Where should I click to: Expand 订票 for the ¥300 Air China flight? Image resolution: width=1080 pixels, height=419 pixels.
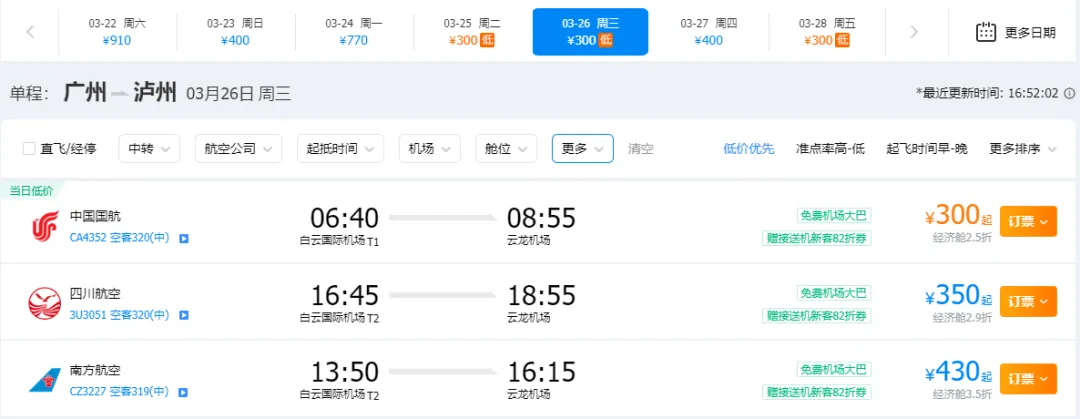tap(1028, 222)
